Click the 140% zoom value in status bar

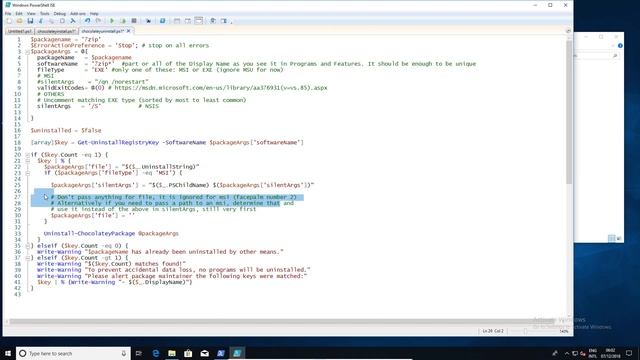pos(564,331)
